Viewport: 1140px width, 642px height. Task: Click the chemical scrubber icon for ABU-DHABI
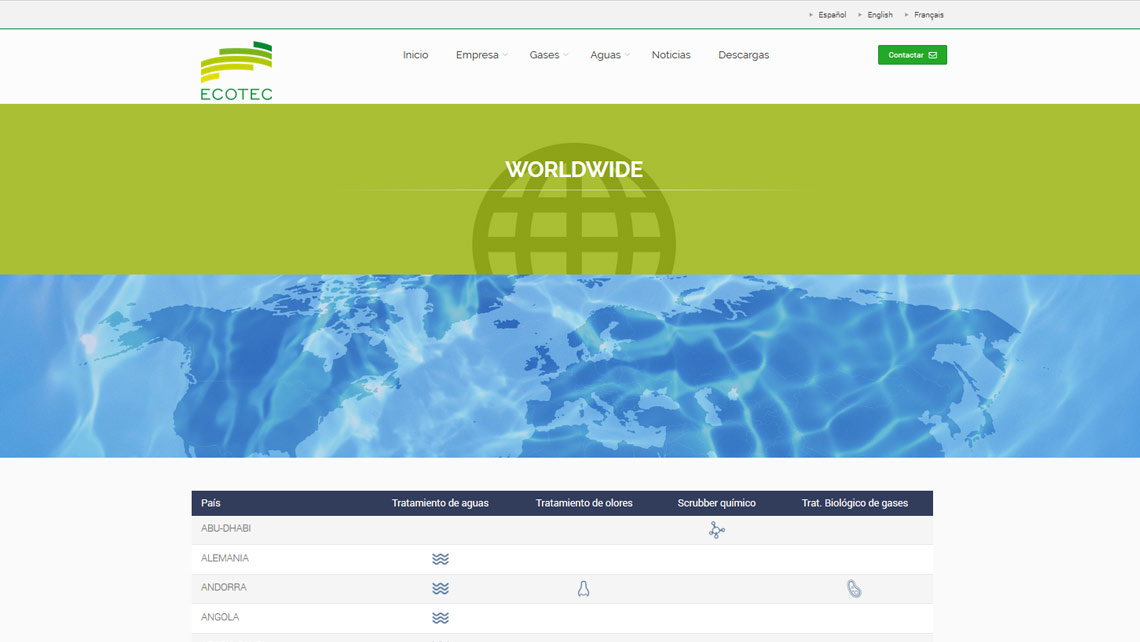716,530
